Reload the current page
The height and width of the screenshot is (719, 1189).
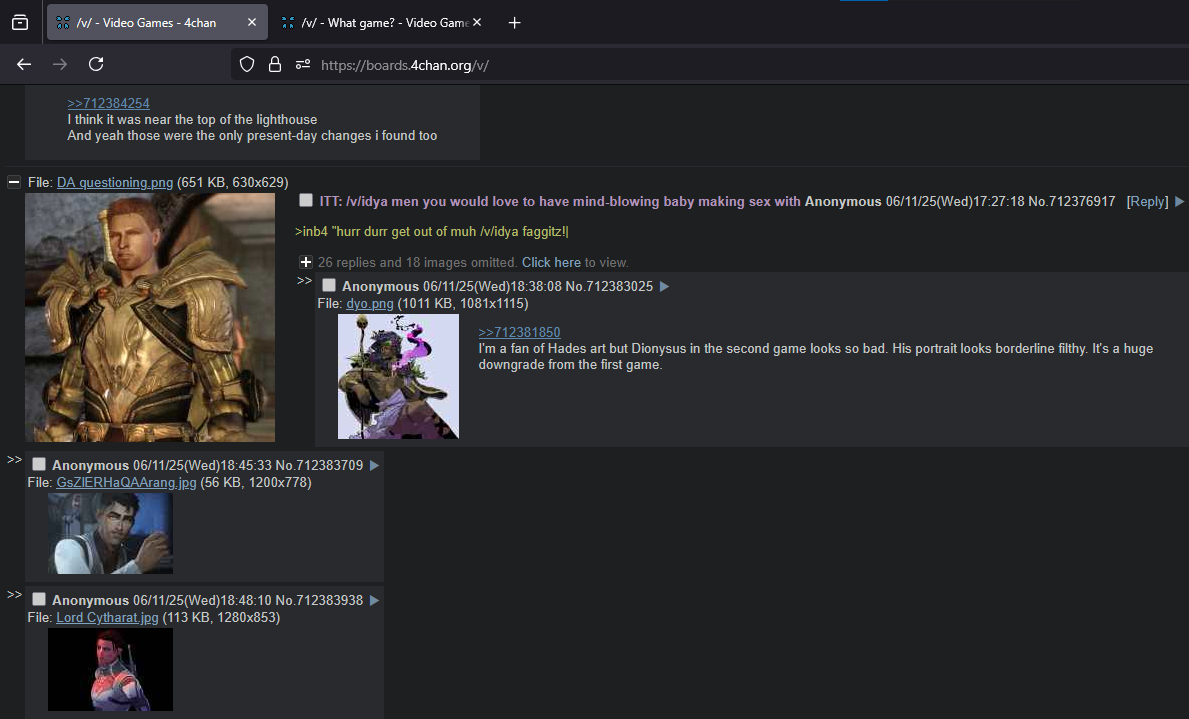pos(96,64)
